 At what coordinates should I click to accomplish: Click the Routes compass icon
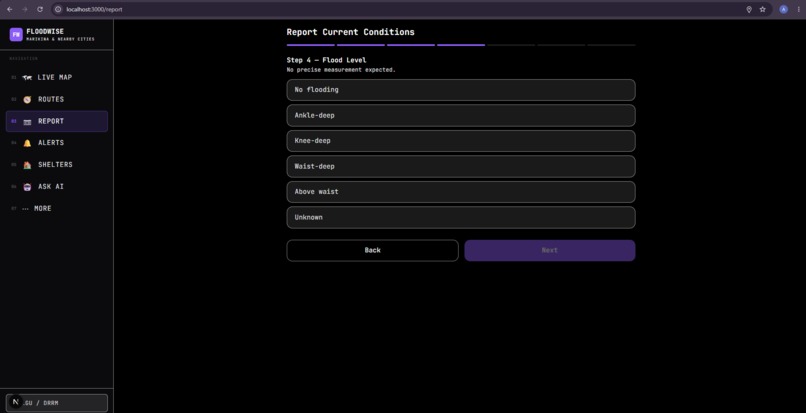[27, 99]
